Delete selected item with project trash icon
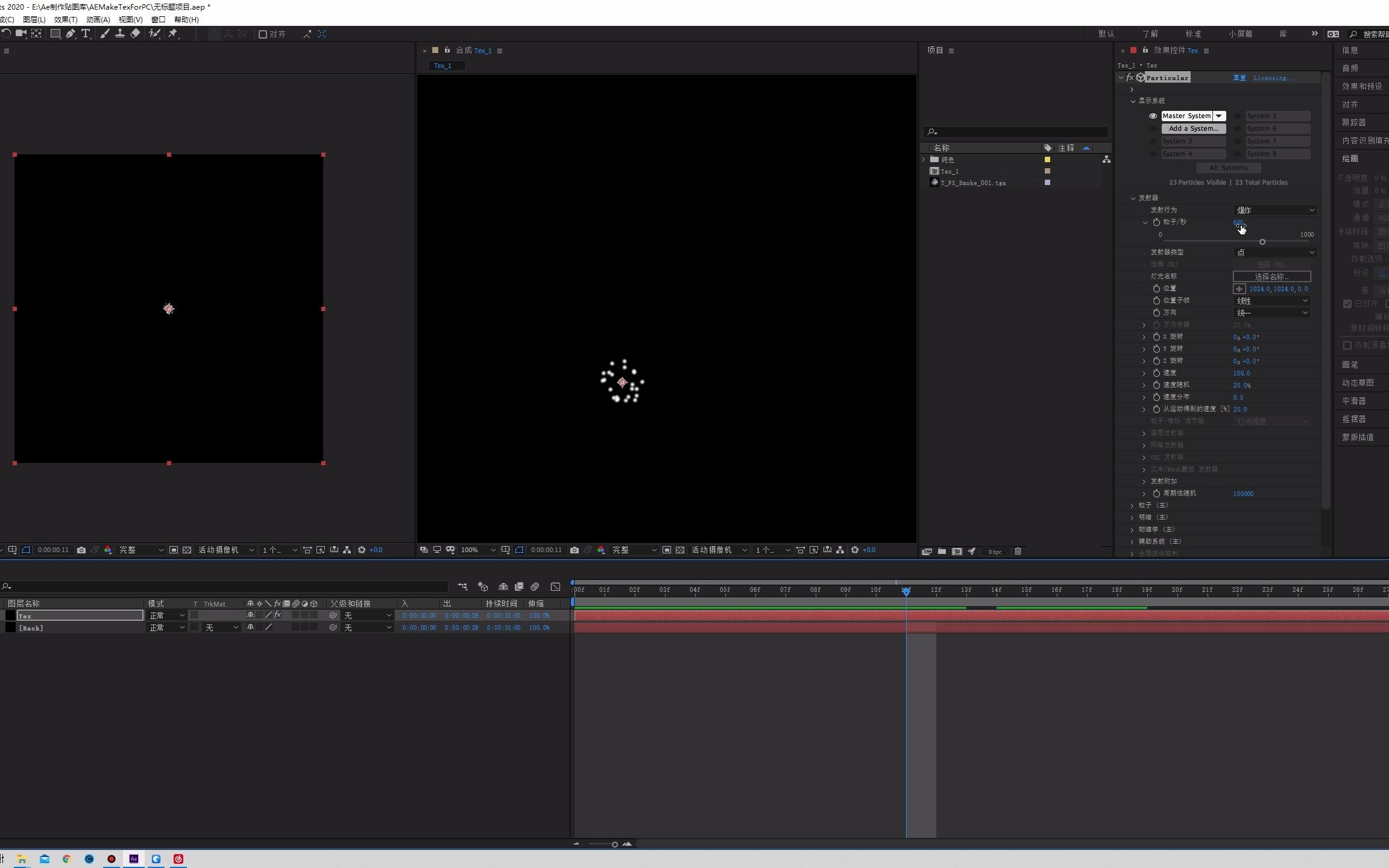The width and height of the screenshot is (1389, 868). (x=1018, y=551)
